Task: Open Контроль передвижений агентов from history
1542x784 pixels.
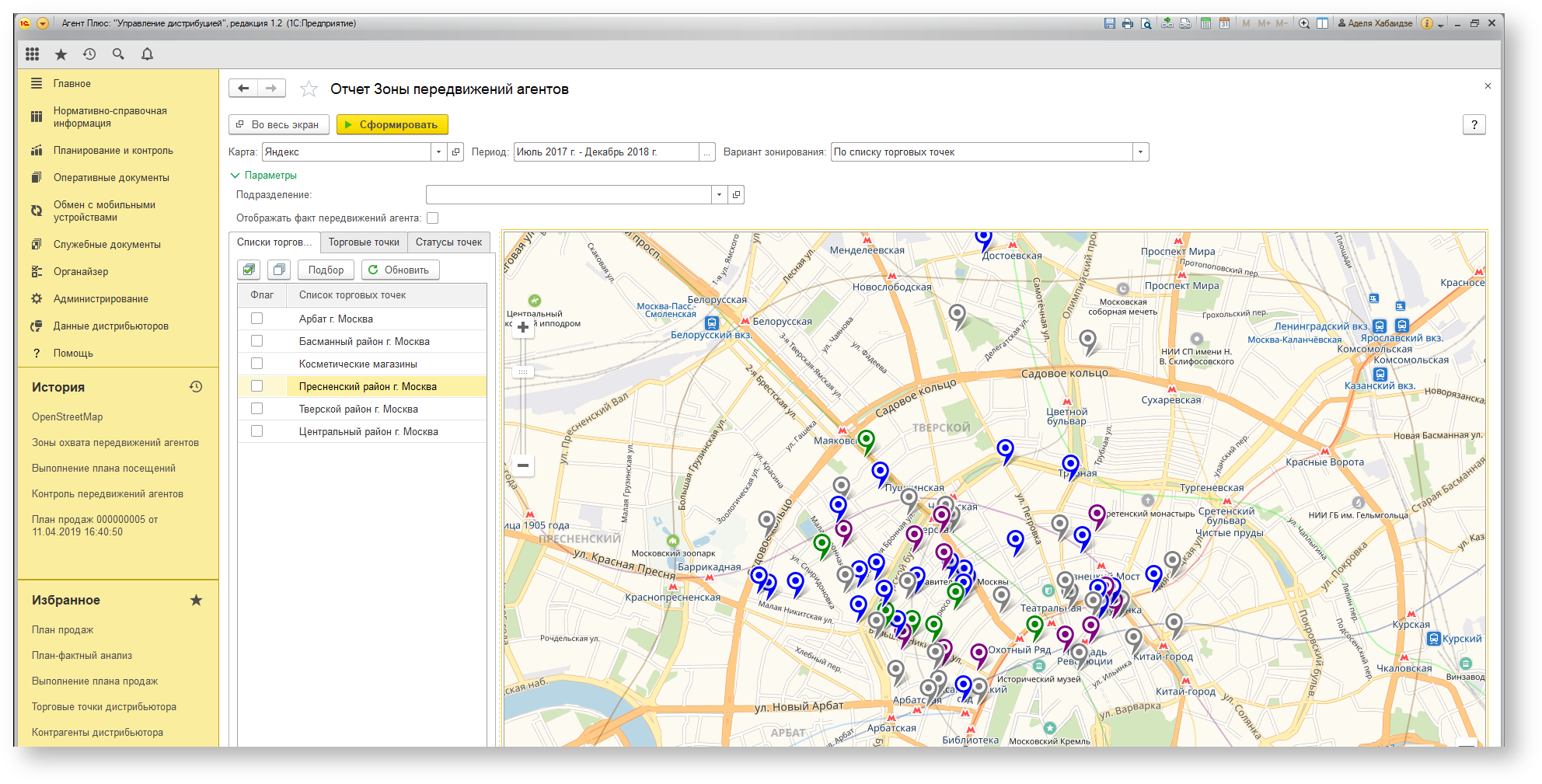Action: pos(107,494)
